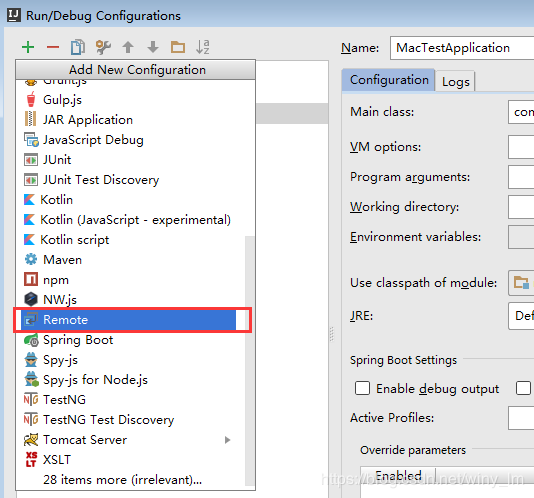Image resolution: width=534 pixels, height=498 pixels.
Task: Open the Use classpath of module dropdown
Action: point(521,283)
